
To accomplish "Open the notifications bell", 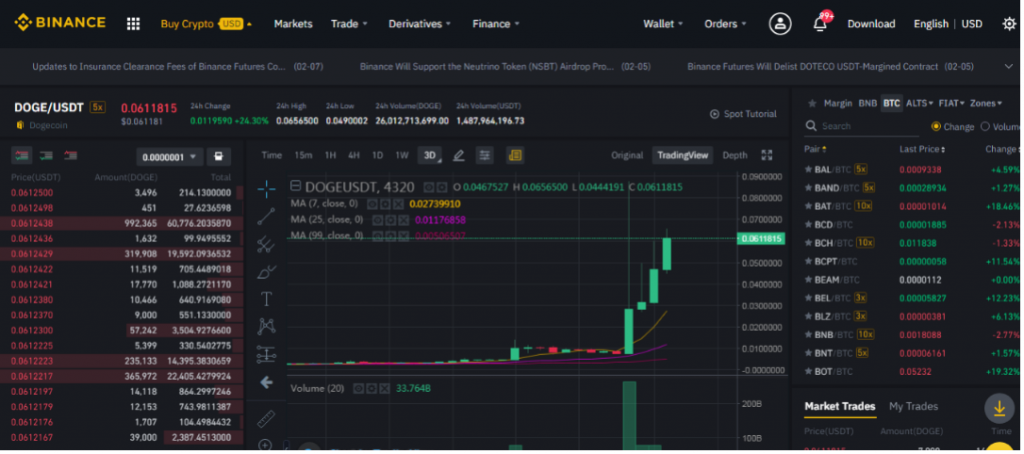I will (x=820, y=24).
